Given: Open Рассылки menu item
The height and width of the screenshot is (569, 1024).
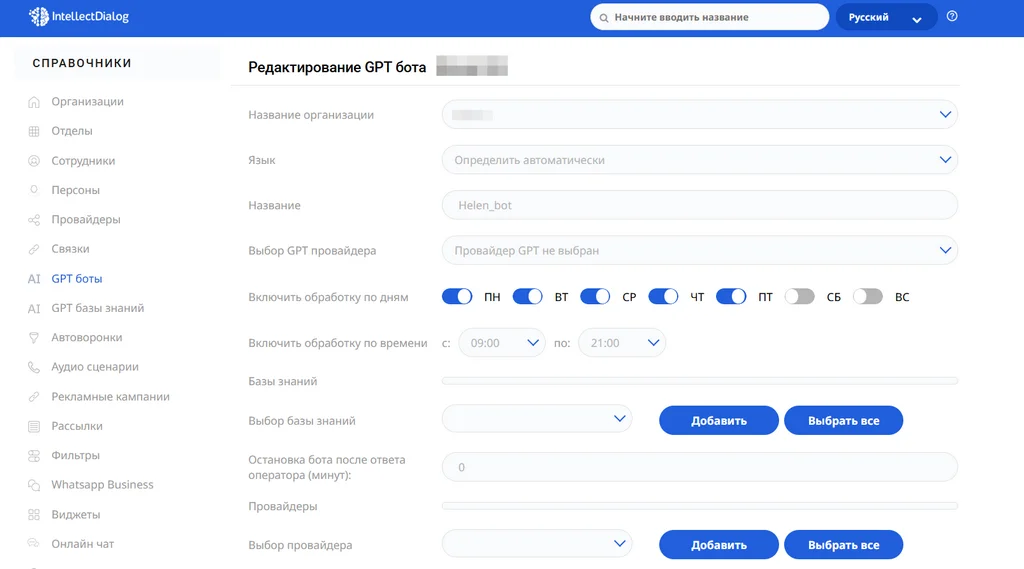Looking at the screenshot, I should (x=77, y=426).
